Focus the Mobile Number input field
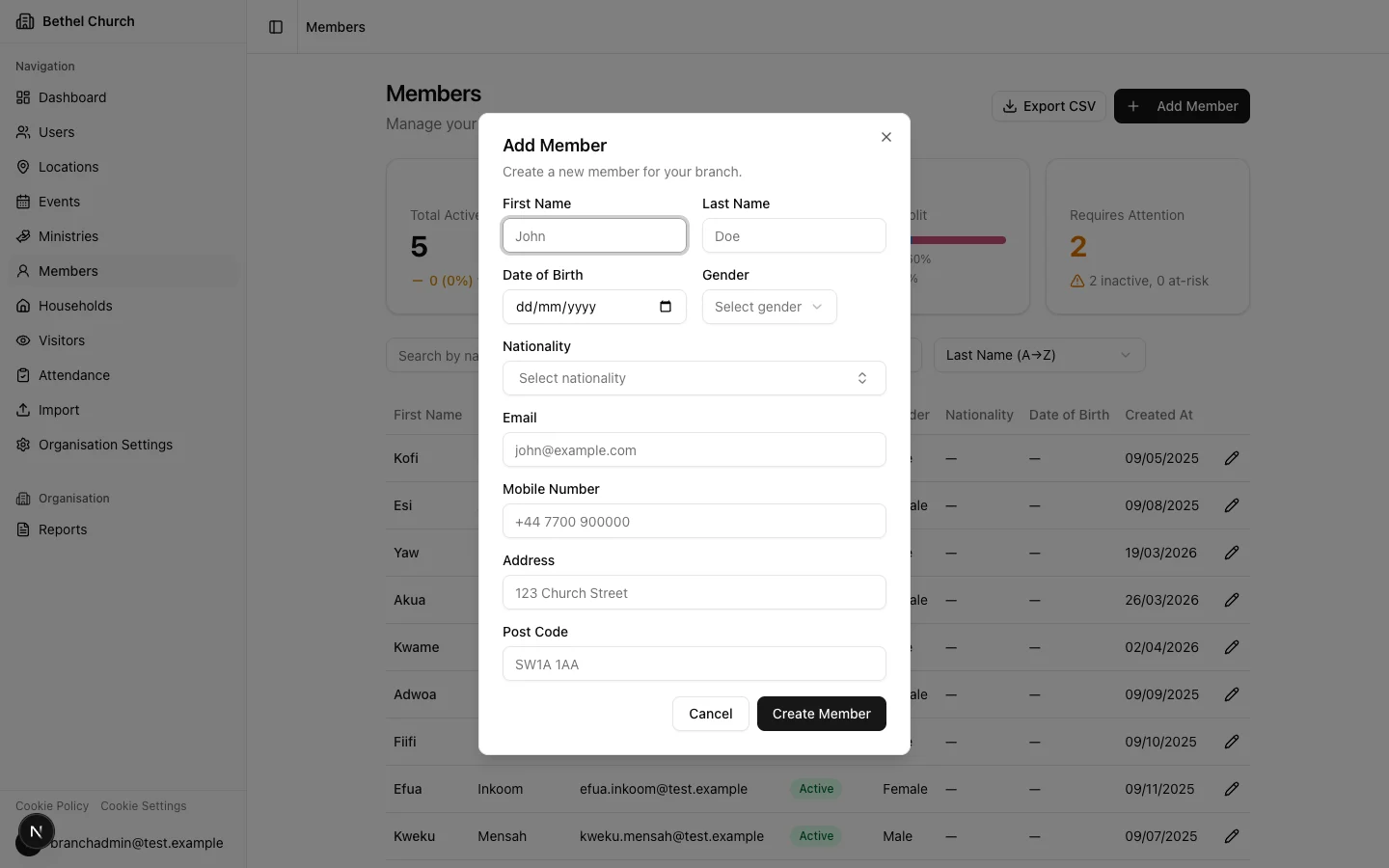 [x=694, y=521]
